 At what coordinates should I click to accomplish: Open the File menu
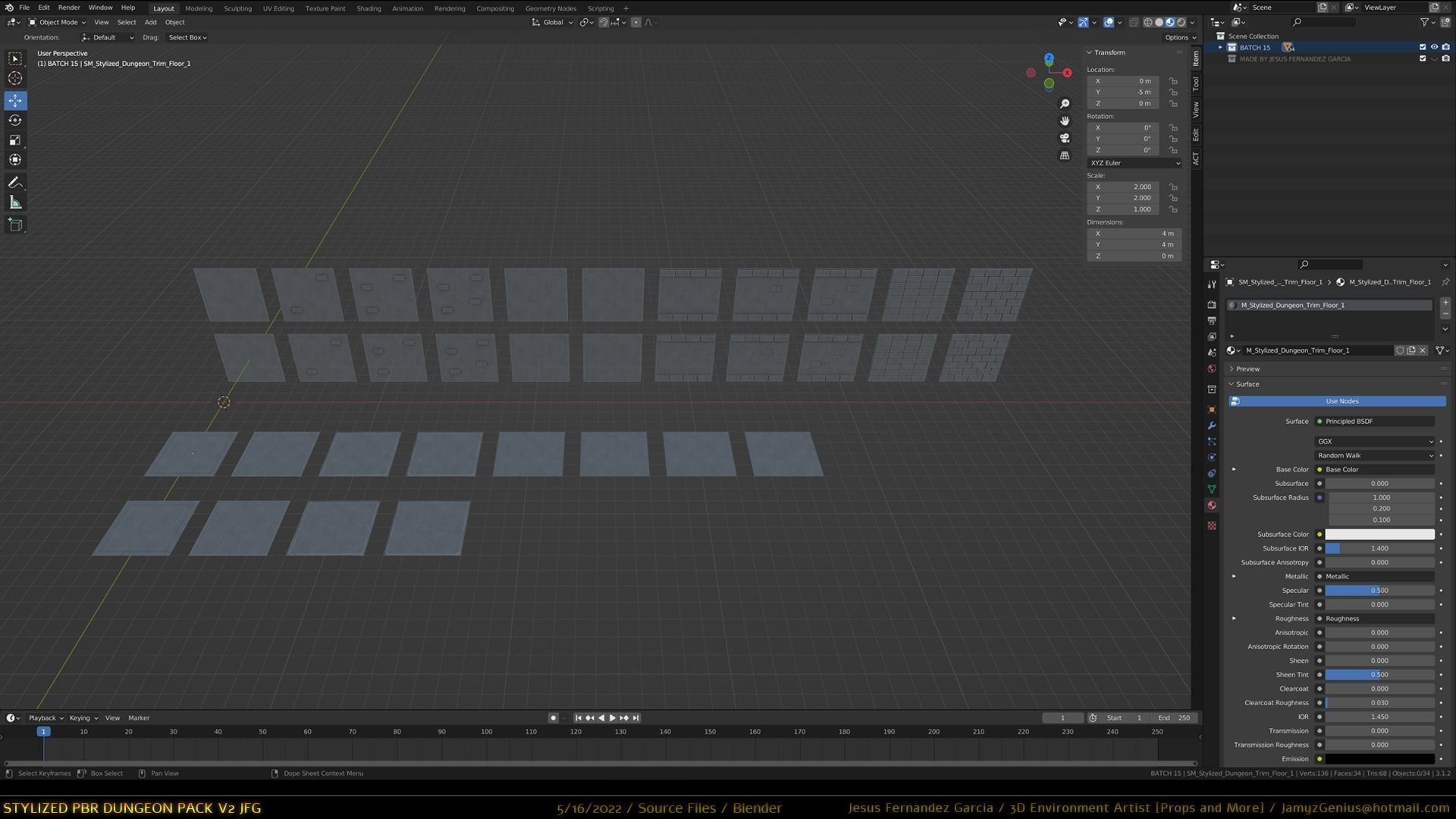pos(24,8)
